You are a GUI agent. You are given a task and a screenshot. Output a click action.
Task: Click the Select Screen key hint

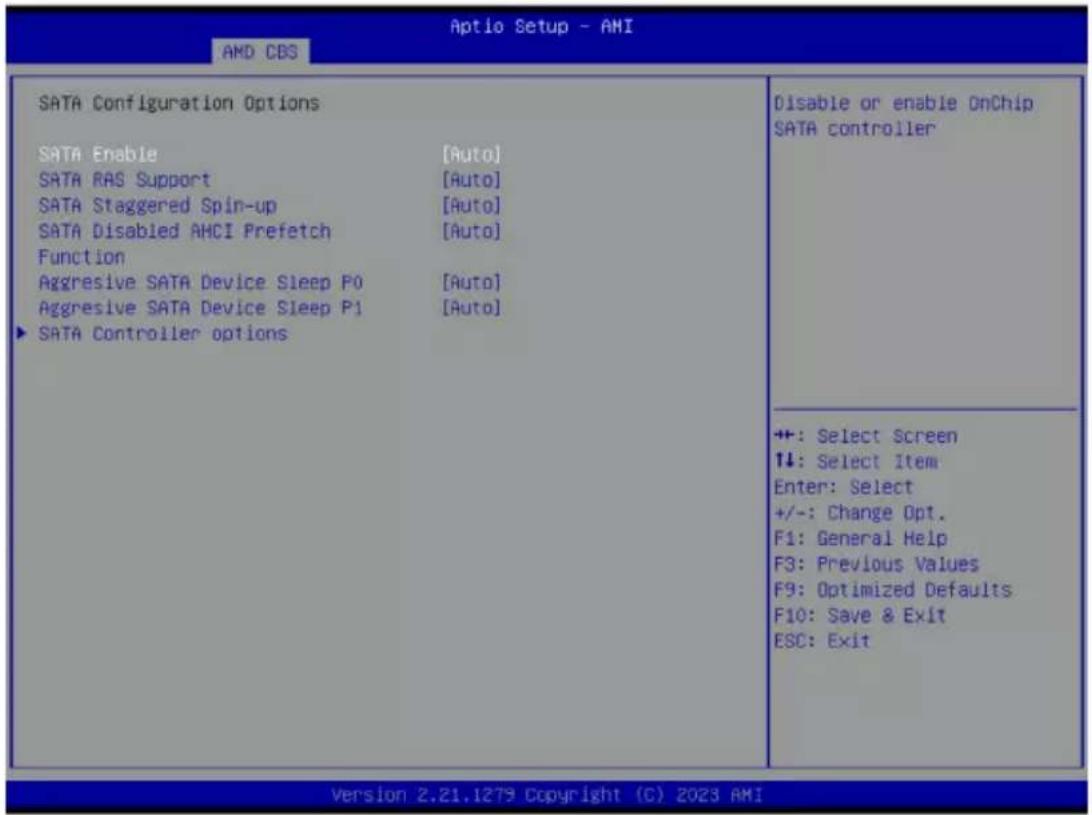click(866, 436)
